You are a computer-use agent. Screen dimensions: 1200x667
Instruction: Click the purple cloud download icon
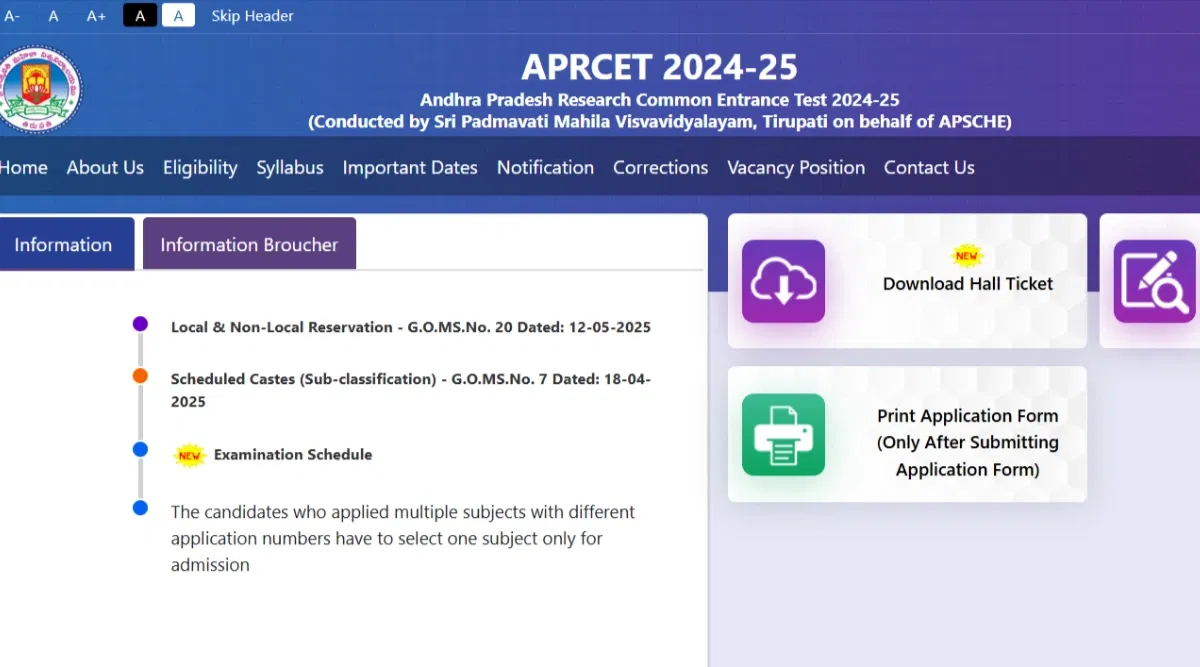coord(783,281)
